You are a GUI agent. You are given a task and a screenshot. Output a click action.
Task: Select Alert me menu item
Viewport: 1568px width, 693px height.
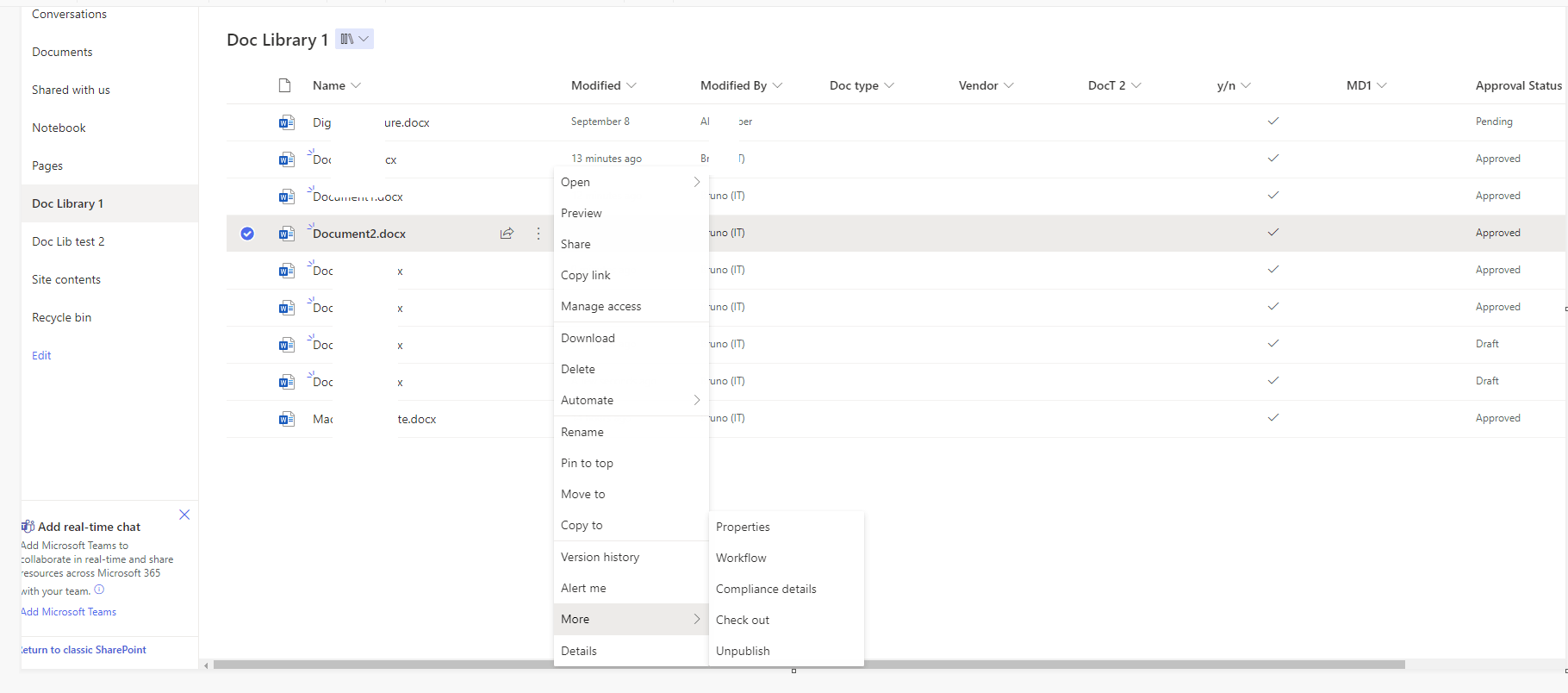tap(631, 588)
